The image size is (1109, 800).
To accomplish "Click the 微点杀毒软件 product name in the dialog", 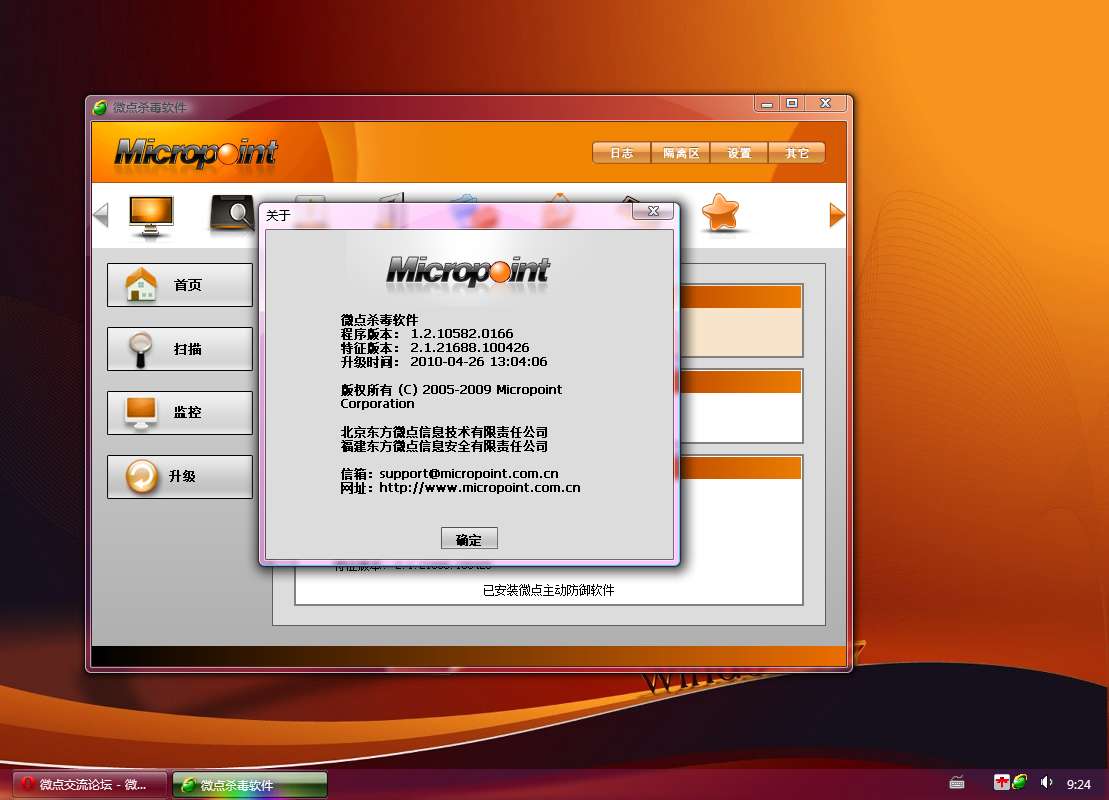I will click(379, 320).
